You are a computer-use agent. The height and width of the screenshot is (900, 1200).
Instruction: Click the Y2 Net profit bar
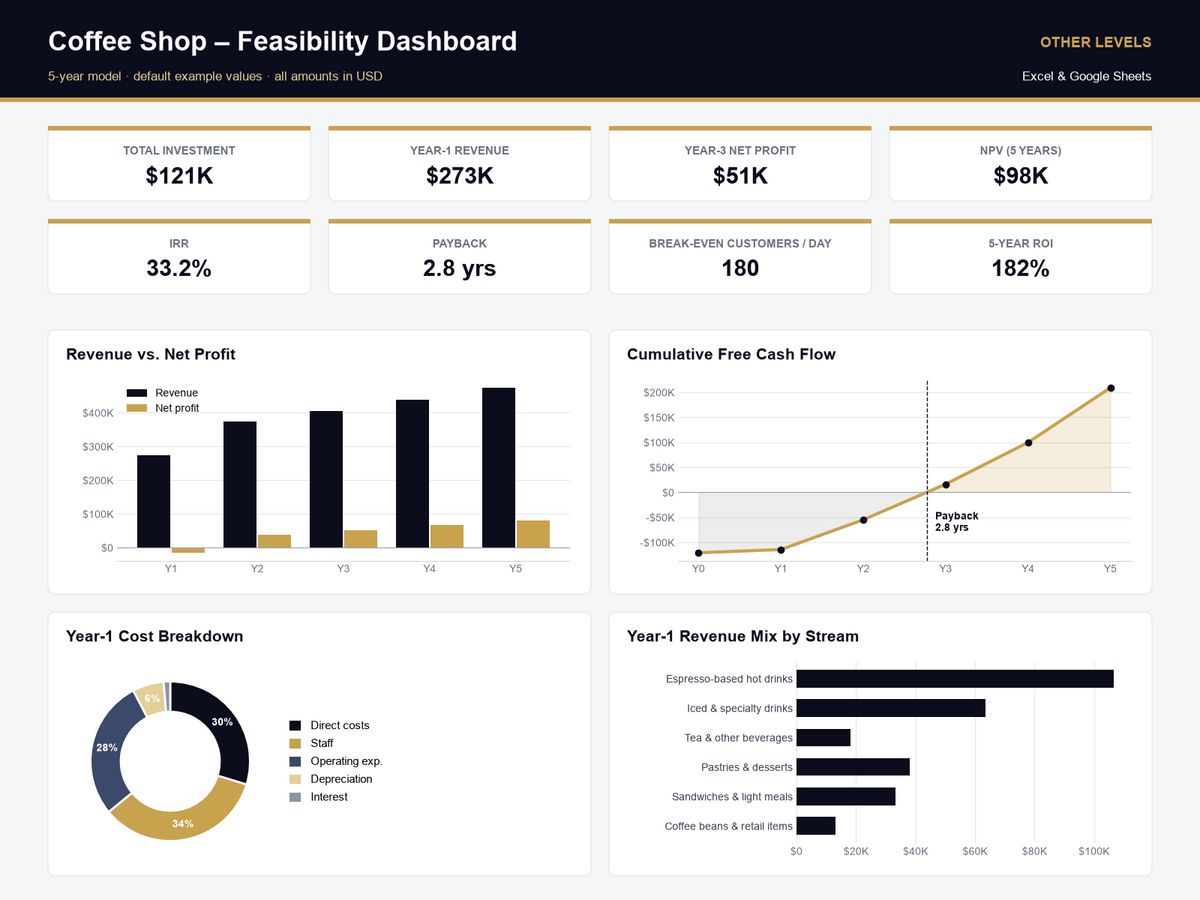(x=274, y=541)
